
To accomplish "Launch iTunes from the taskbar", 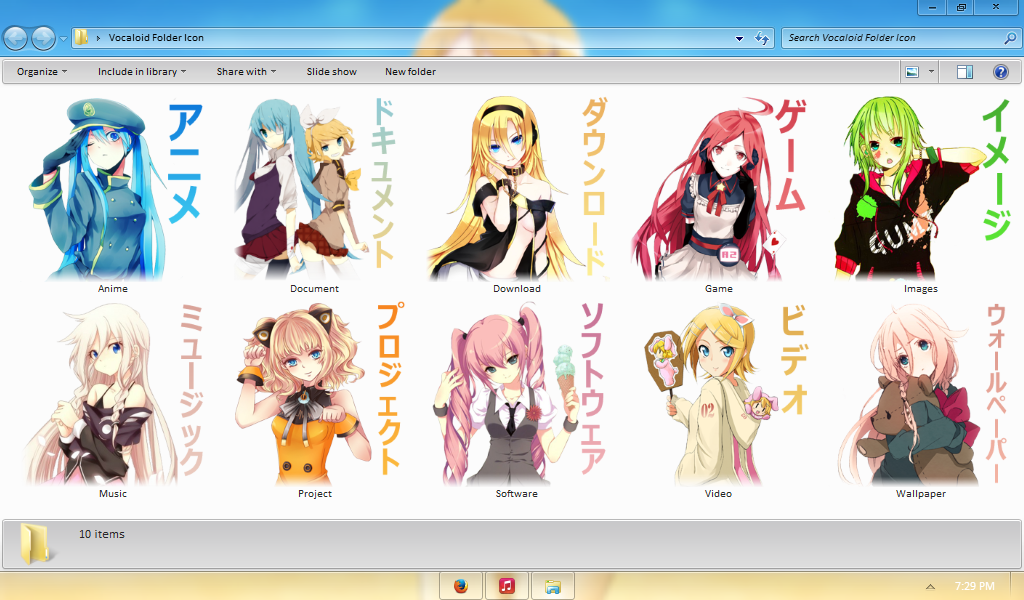I will coord(506,585).
